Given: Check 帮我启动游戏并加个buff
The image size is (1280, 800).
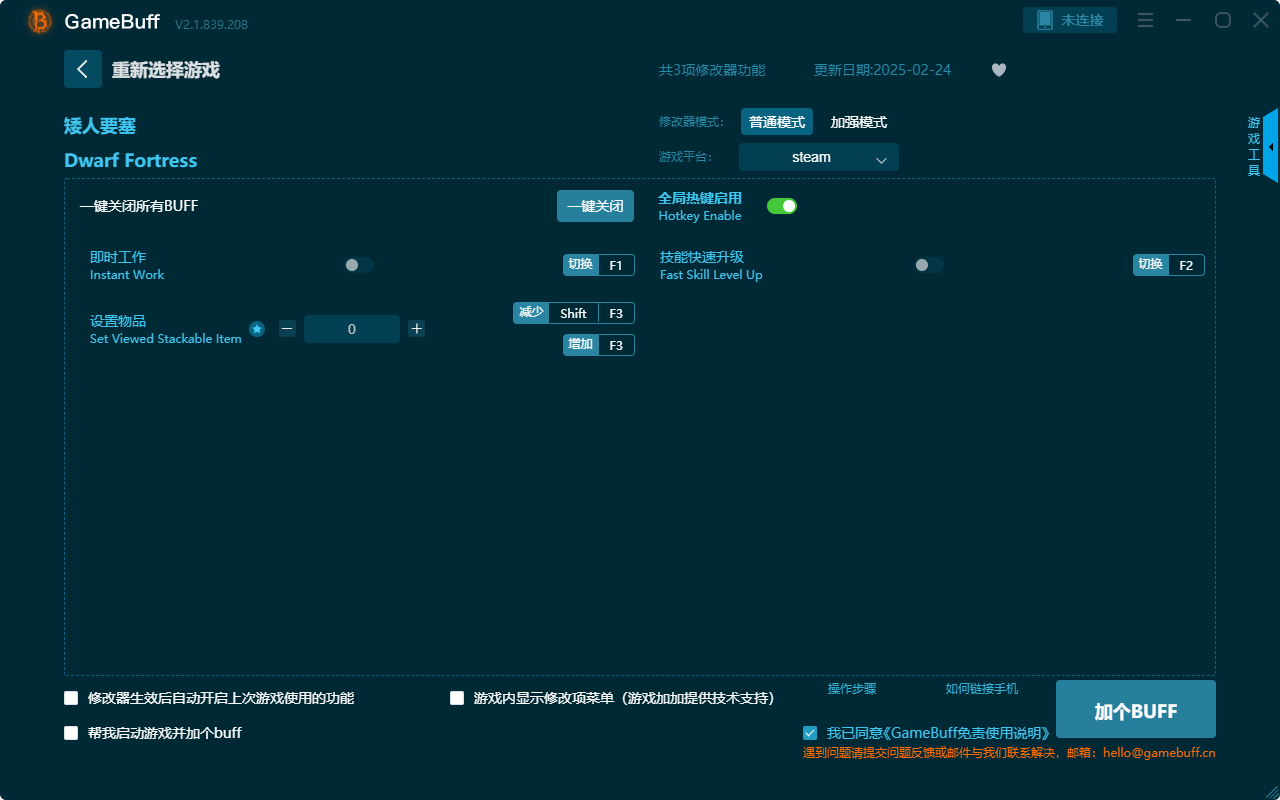Looking at the screenshot, I should [x=71, y=732].
